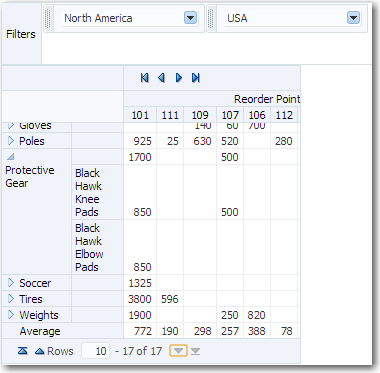
Task: Click the Rows start number field
Action: (96, 351)
